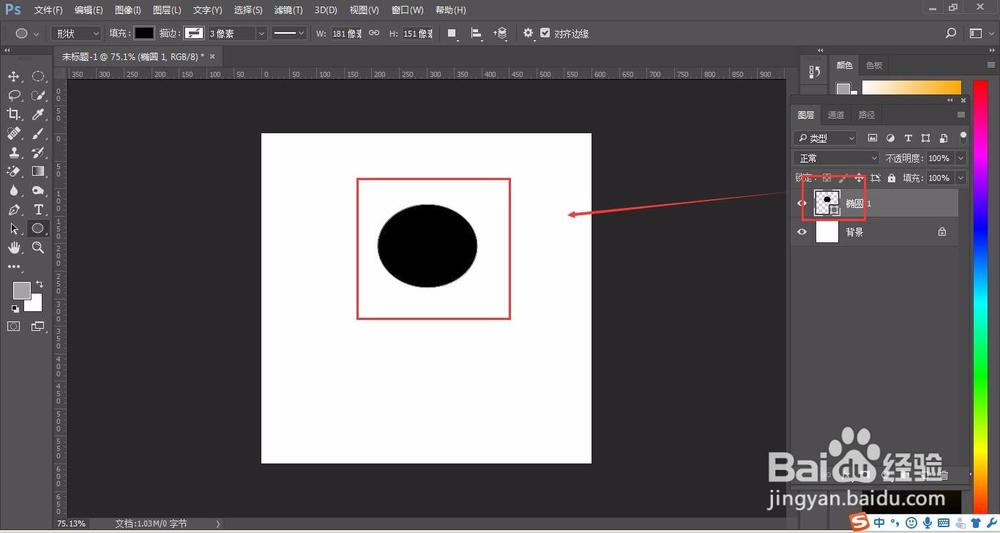Hide the Background layer eye icon
The height and width of the screenshot is (533, 1000).
point(802,232)
